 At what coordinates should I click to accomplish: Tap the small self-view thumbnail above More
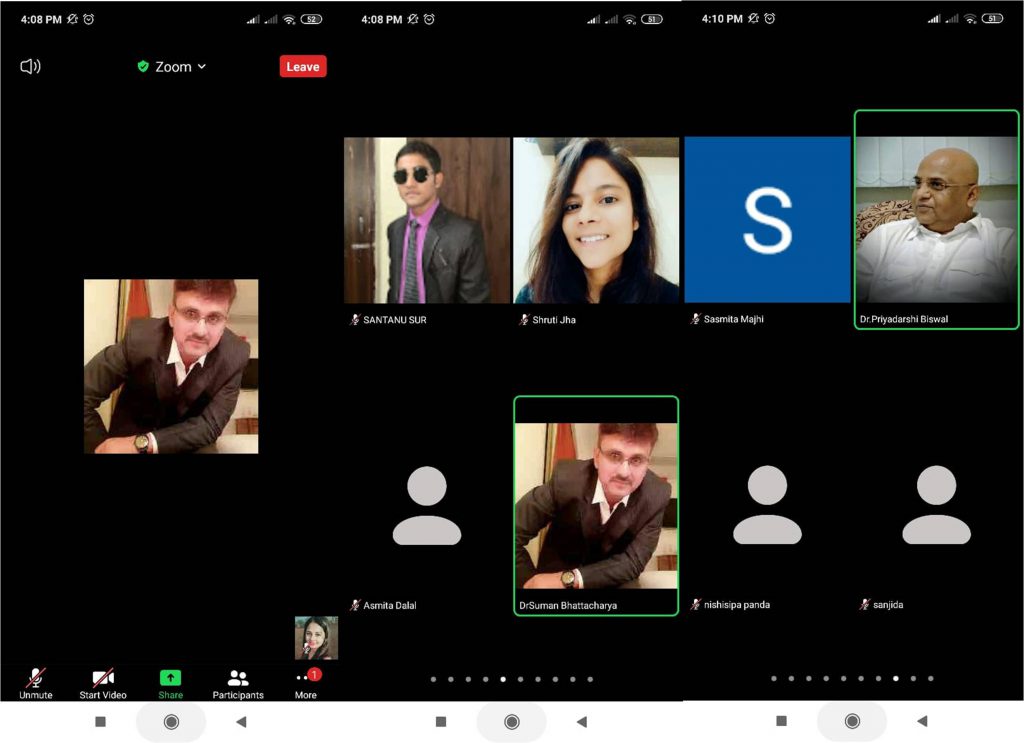[316, 637]
